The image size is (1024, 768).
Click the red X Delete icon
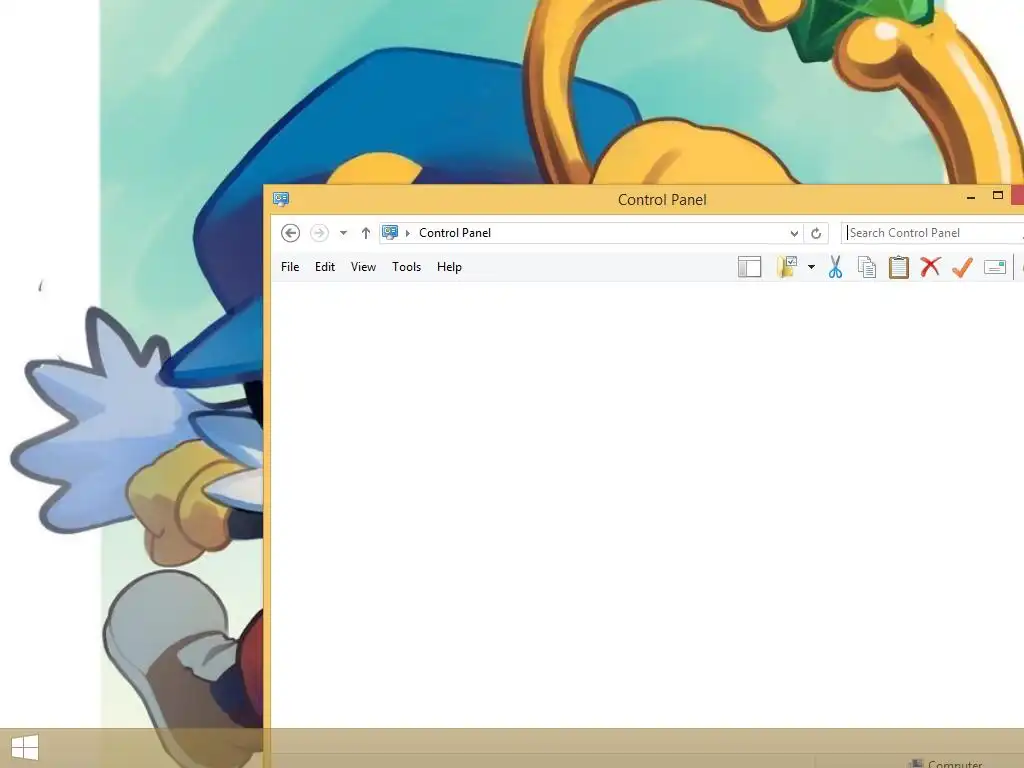(x=930, y=266)
